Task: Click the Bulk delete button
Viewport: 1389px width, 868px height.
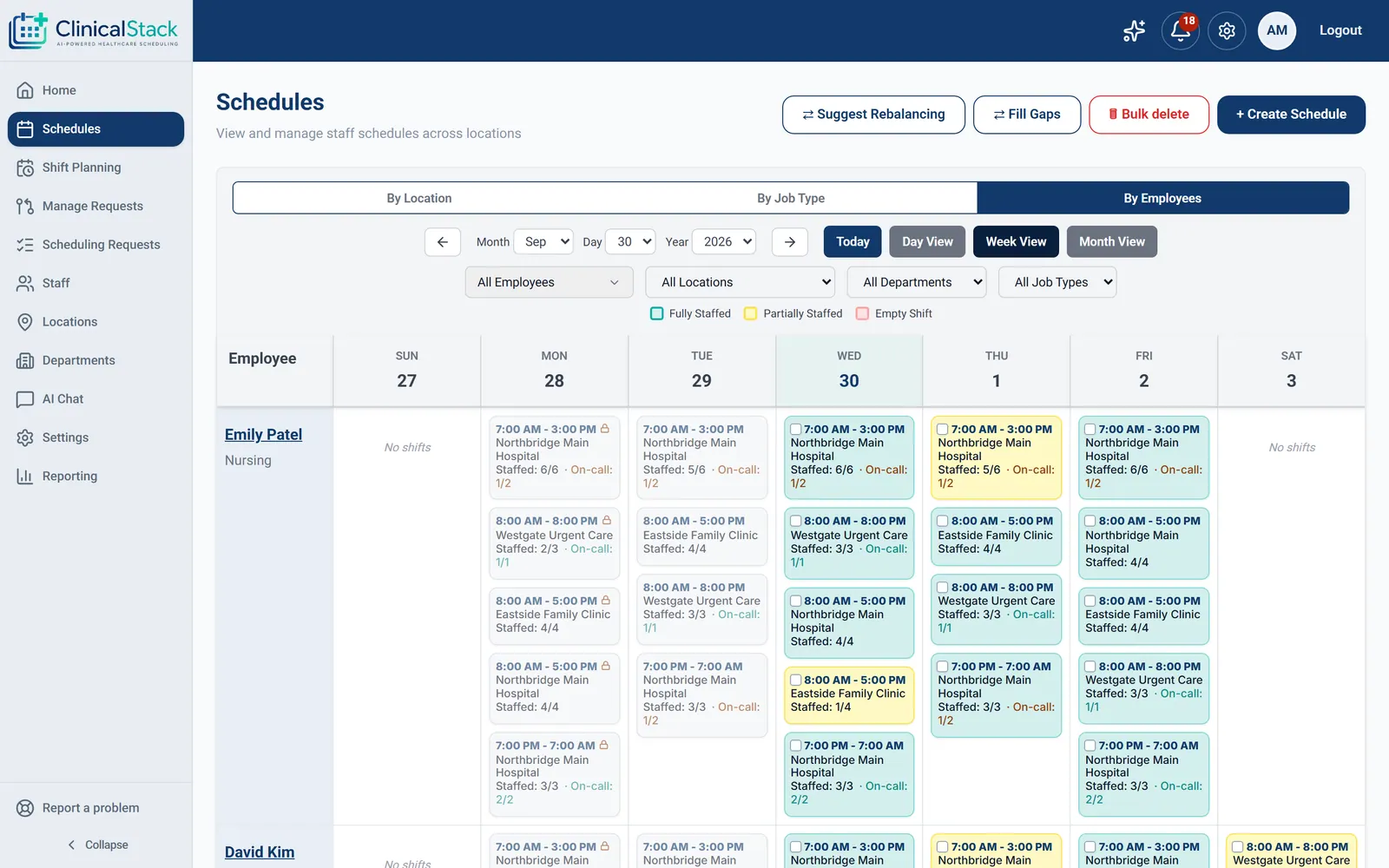Action: tap(1149, 115)
